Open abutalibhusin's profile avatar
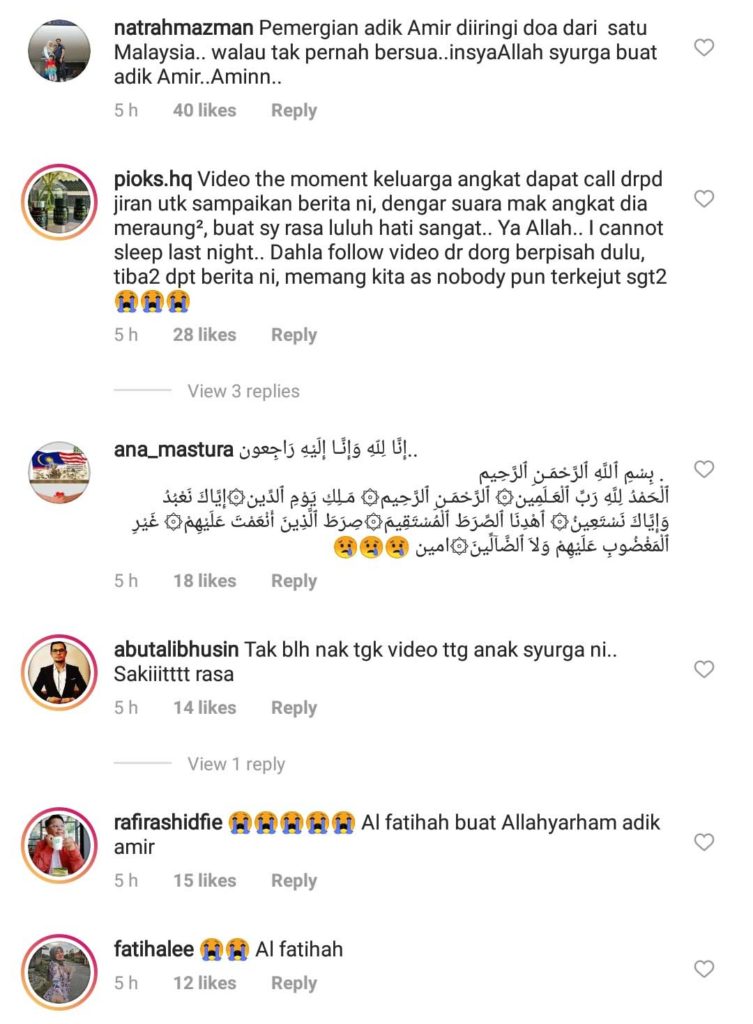753x1024 pixels. pyautogui.click(x=59, y=671)
